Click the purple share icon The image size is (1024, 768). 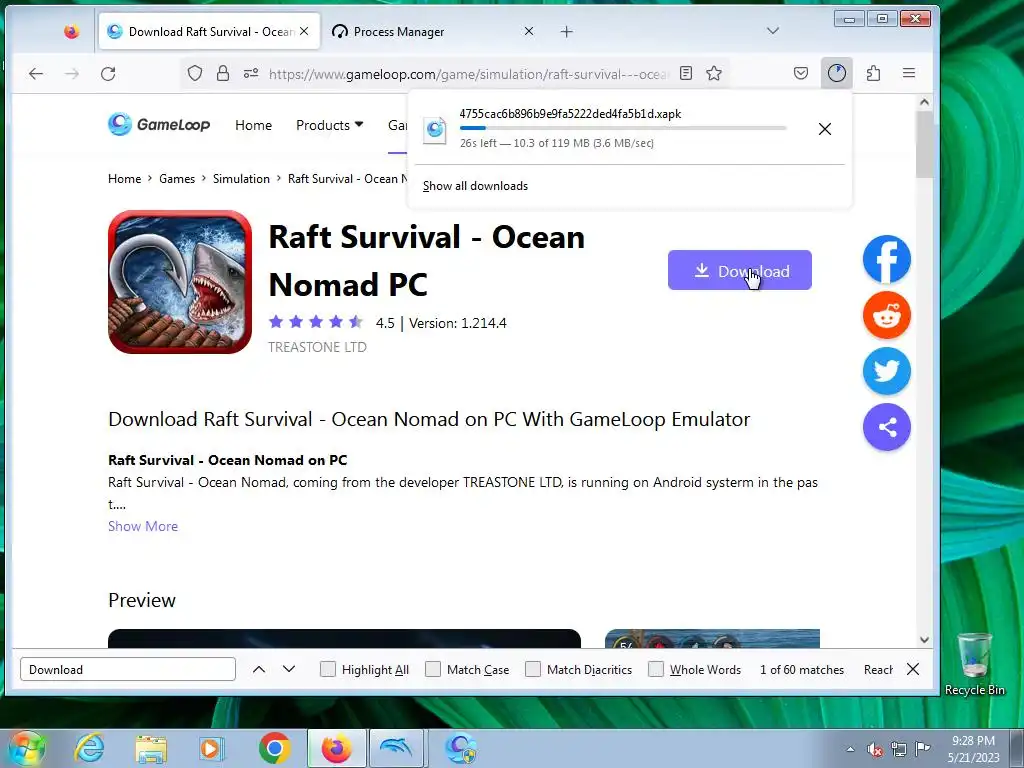(886, 428)
